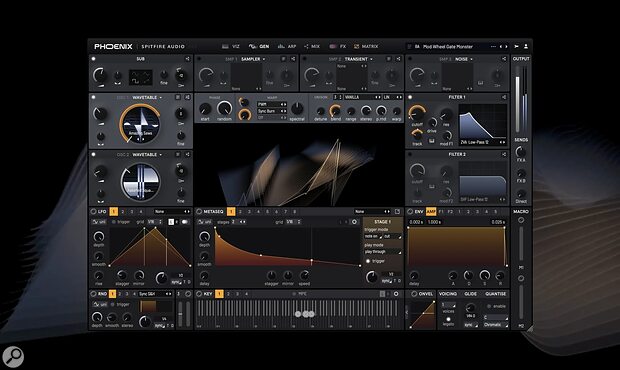Click the METASEQ expand window icon
Screen dimensions: 620x370
[x=397, y=211]
